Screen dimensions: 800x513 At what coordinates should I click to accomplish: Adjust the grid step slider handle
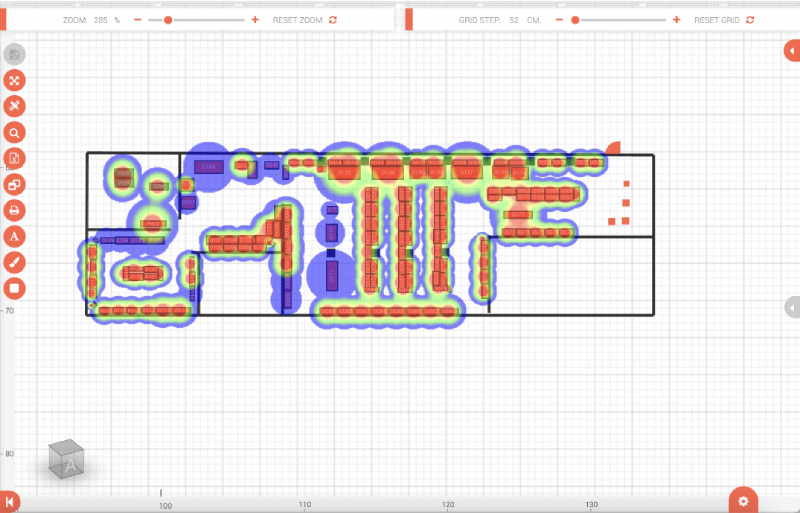tap(575, 20)
